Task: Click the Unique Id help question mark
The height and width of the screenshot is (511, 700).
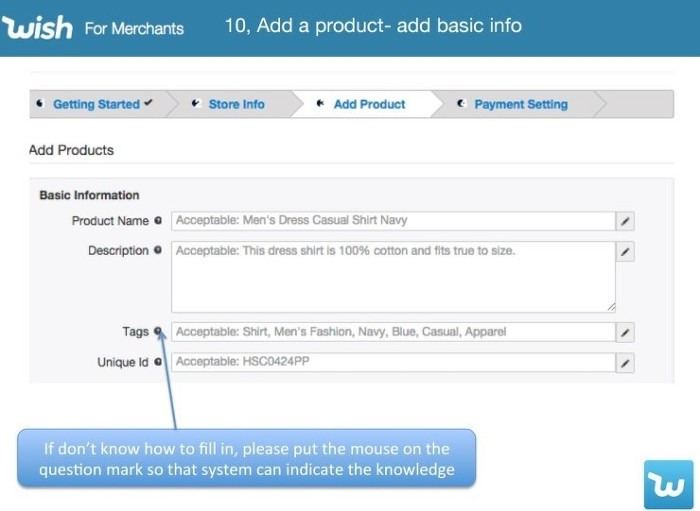Action: pyautogui.click(x=158, y=362)
